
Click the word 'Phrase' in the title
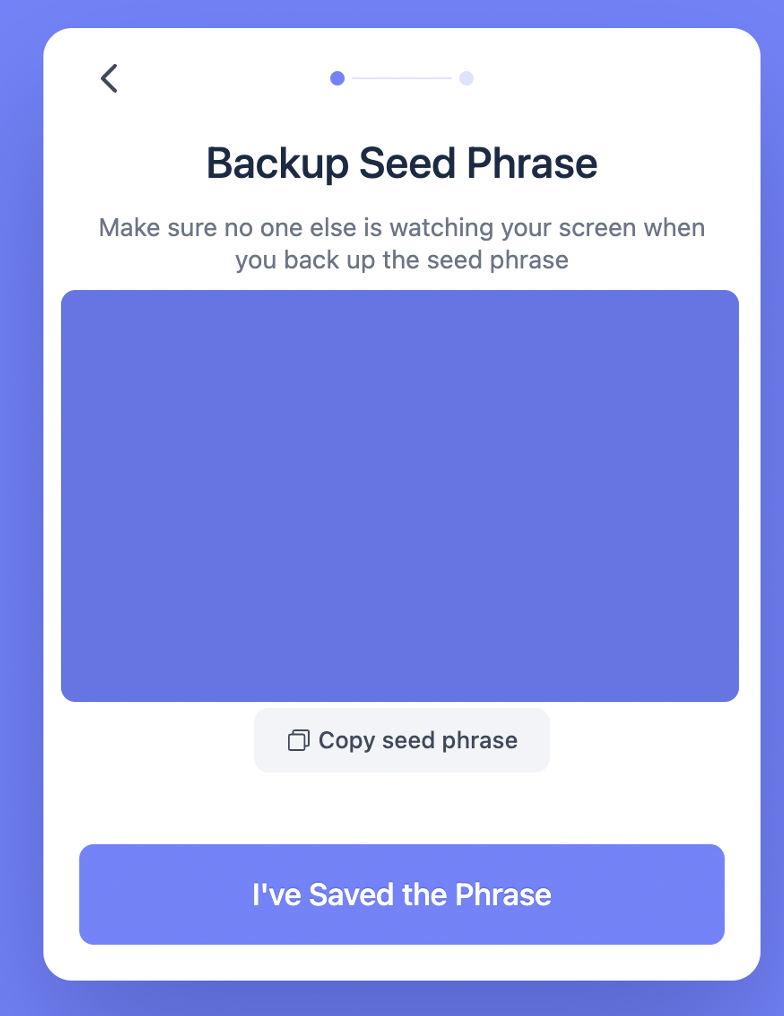(x=532, y=163)
